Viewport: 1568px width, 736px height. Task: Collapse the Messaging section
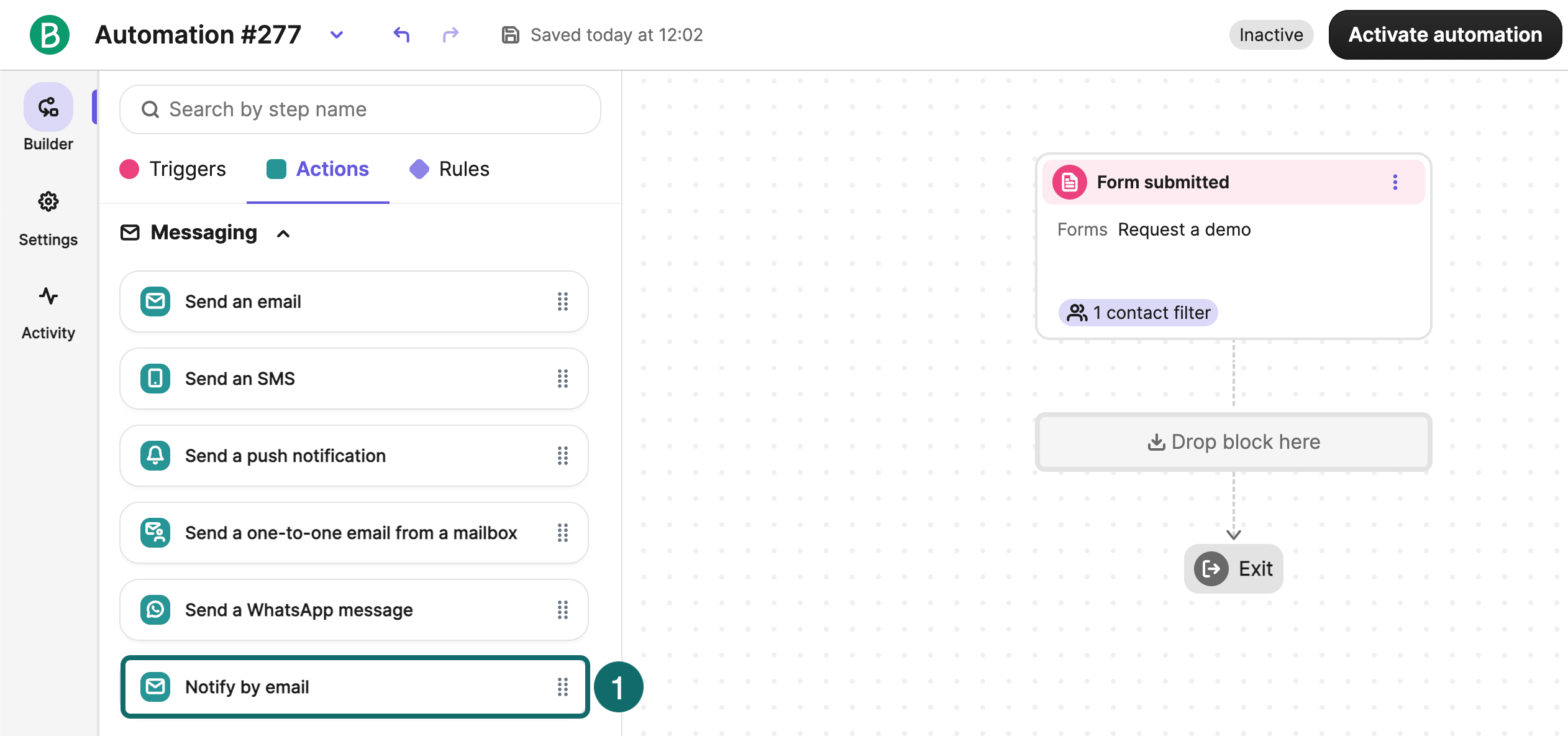pyautogui.click(x=283, y=234)
